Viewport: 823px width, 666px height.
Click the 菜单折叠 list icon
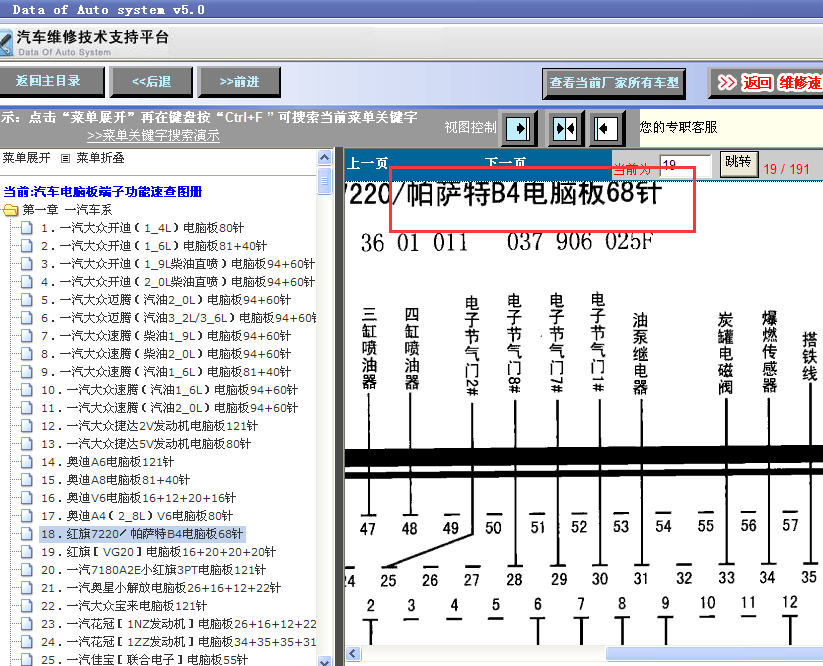point(65,158)
